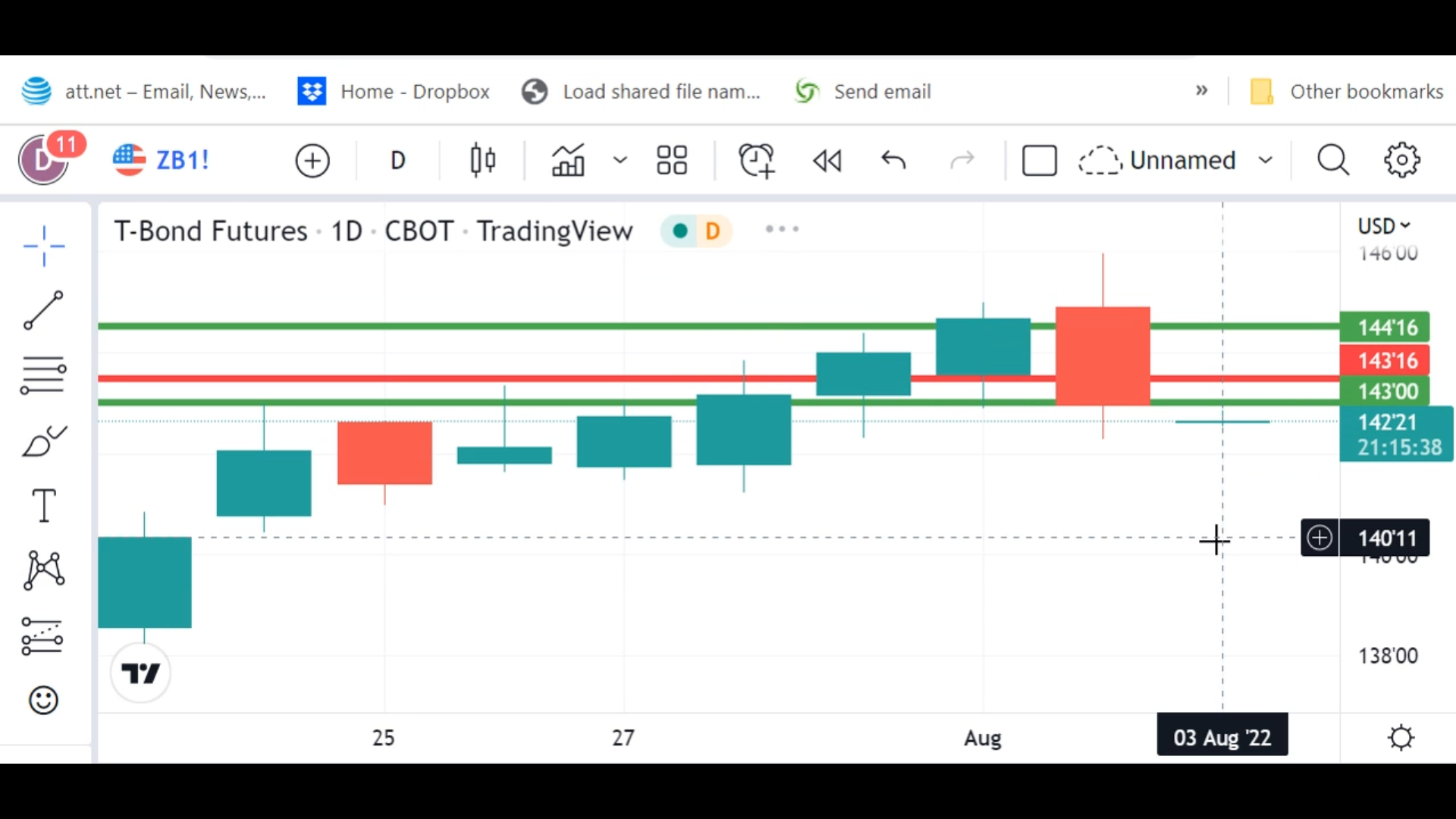This screenshot has height=819, width=1456.
Task: Open the quick search magnifier
Action: (1333, 160)
